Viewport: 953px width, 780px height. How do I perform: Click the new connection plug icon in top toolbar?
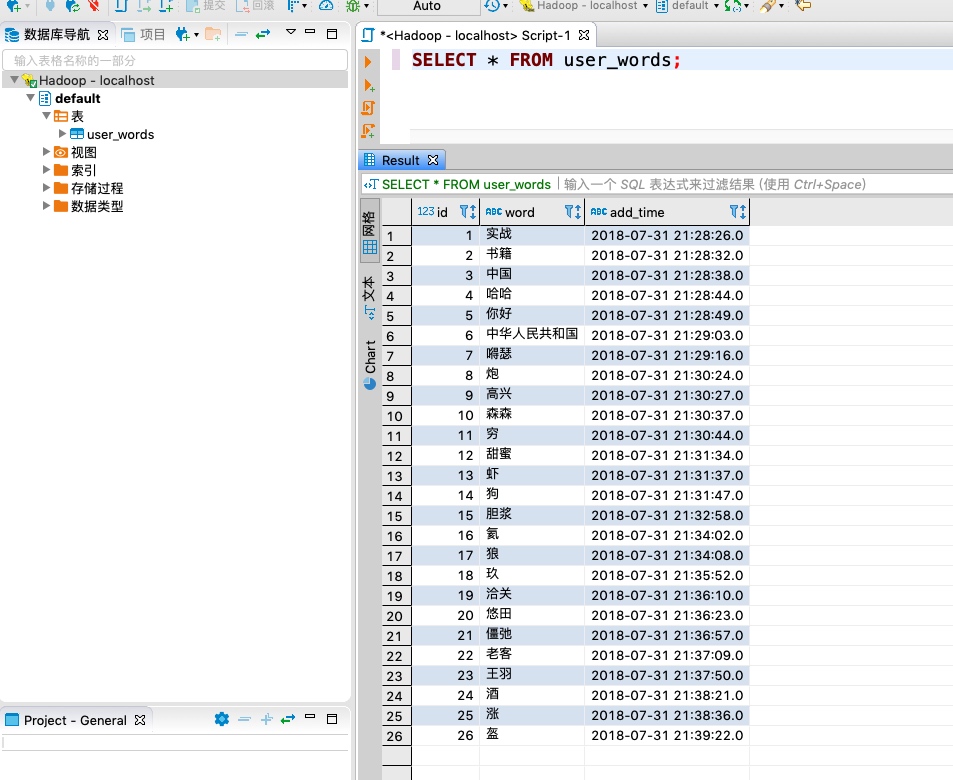[x=13, y=5]
